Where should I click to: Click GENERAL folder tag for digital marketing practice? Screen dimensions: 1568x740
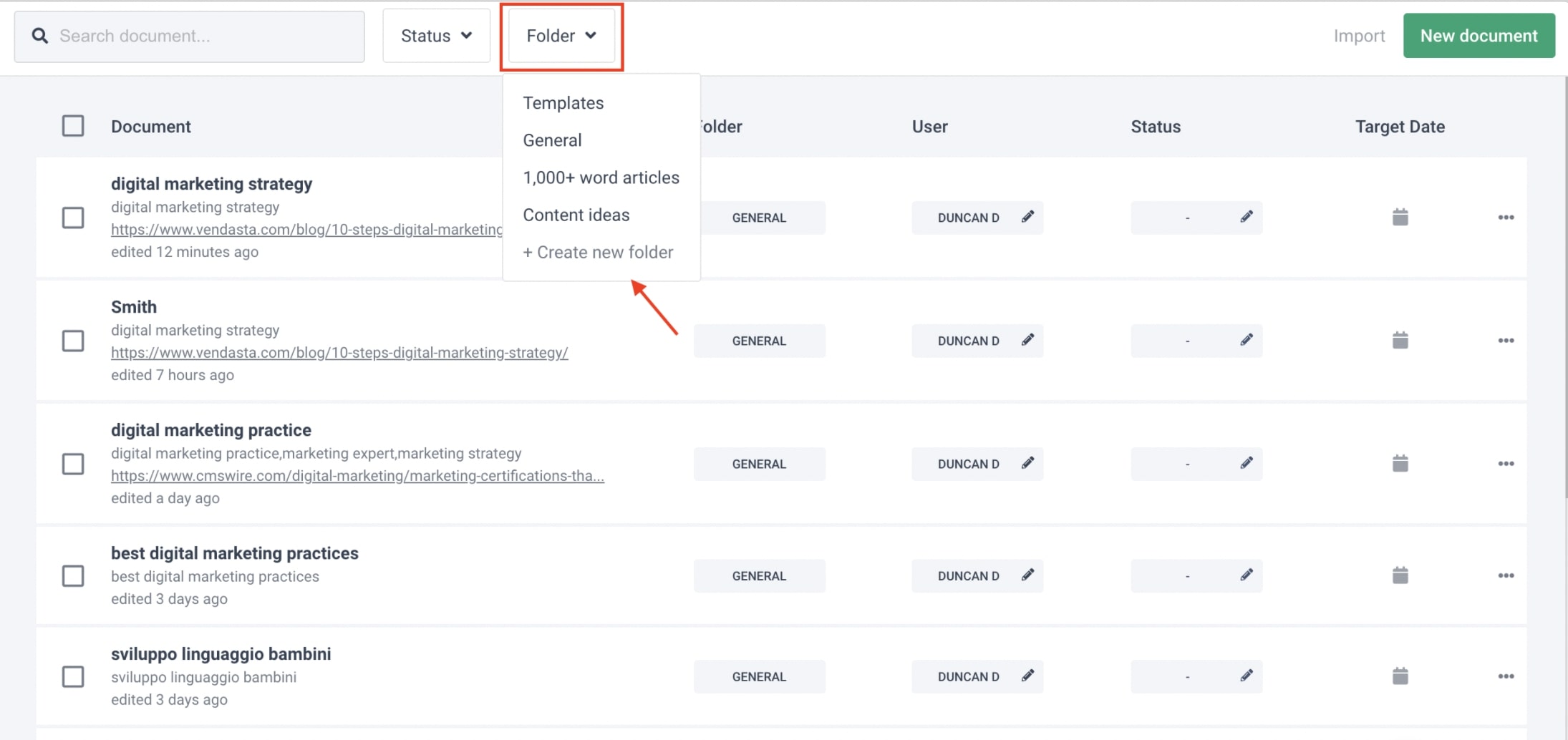(759, 464)
